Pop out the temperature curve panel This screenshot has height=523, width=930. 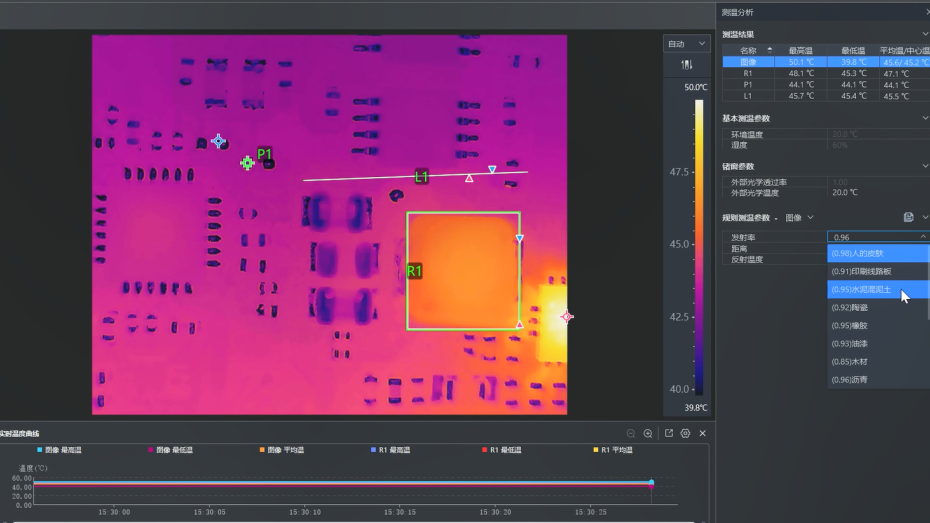tap(668, 433)
